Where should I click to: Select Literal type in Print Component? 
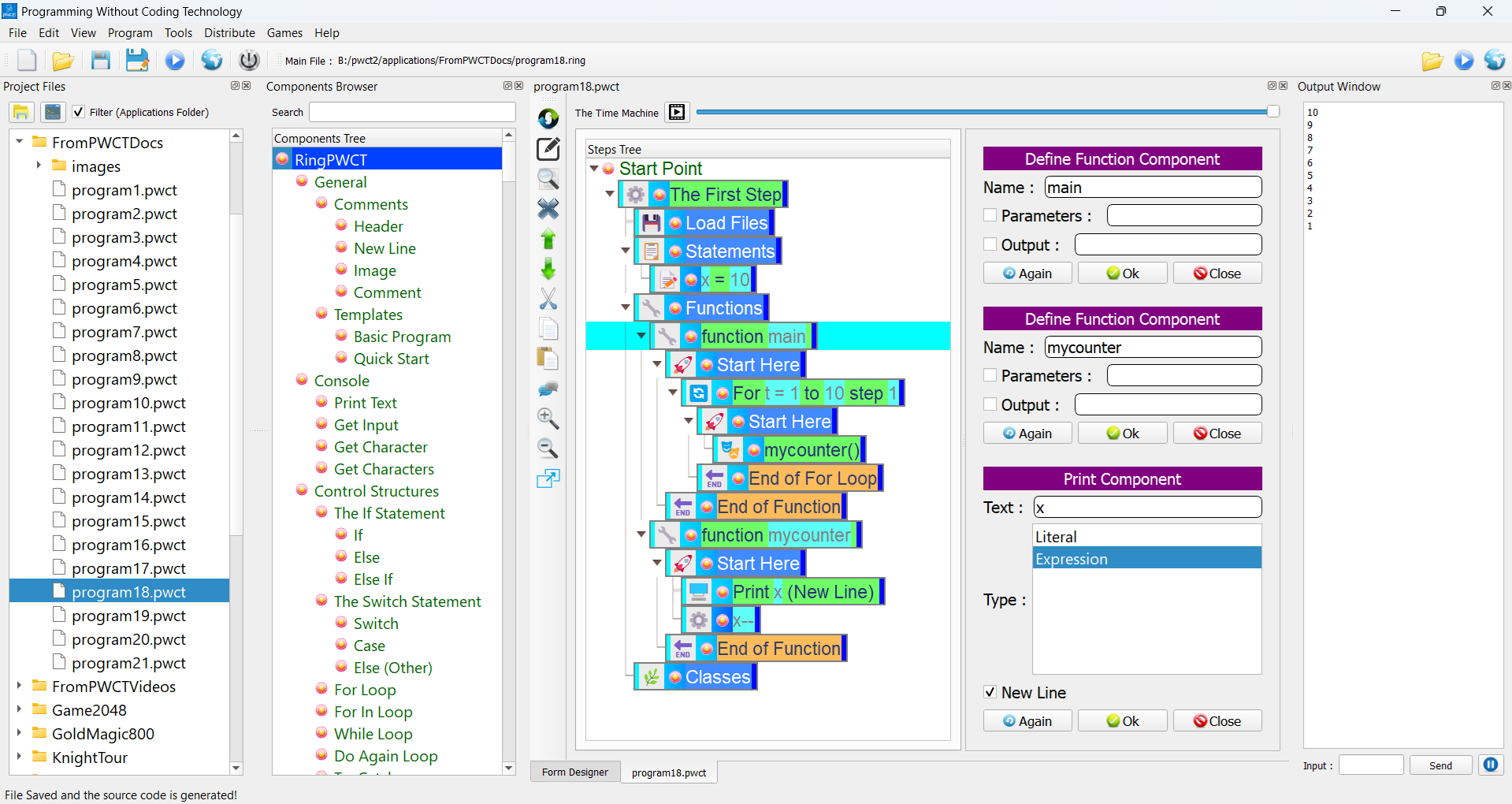[1057, 536]
